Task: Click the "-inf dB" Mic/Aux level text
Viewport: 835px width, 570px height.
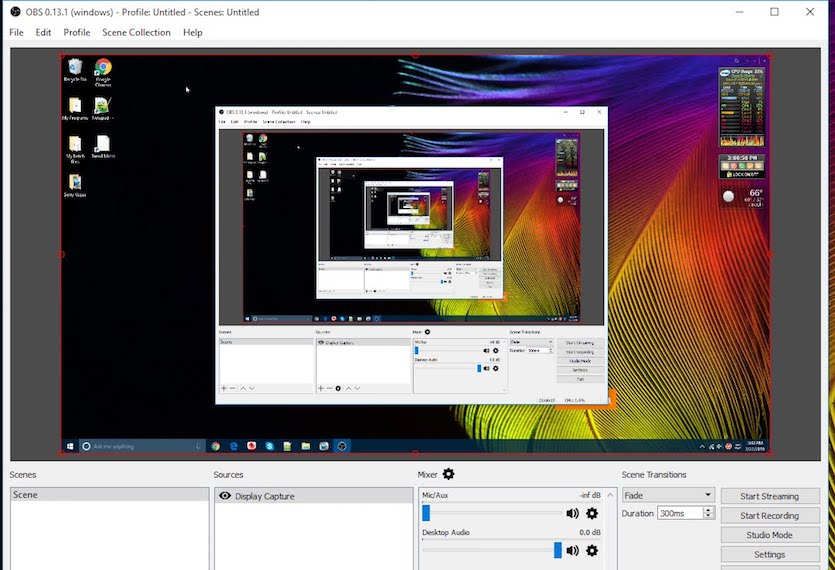Action: pyautogui.click(x=590, y=495)
